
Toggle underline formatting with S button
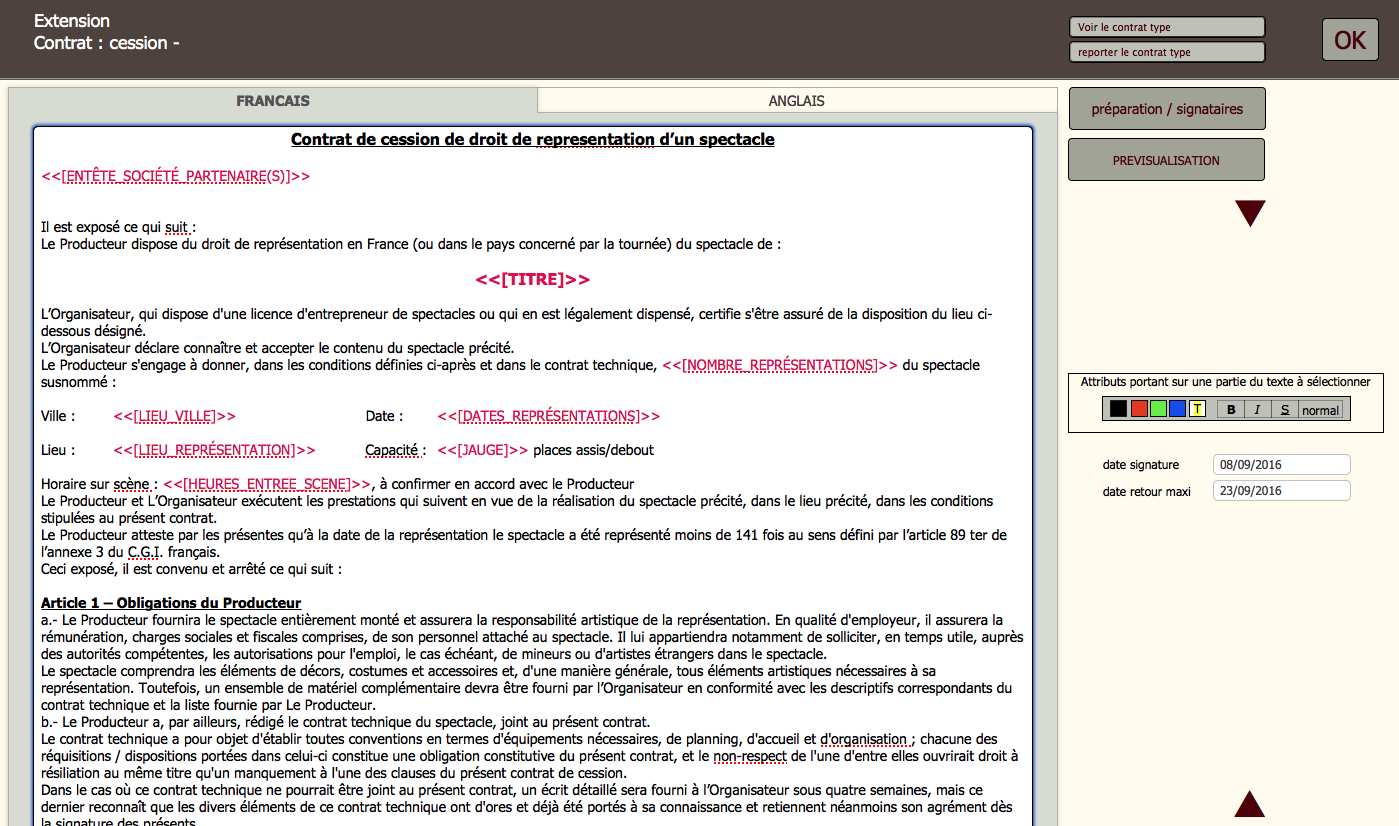pyautogui.click(x=1285, y=409)
